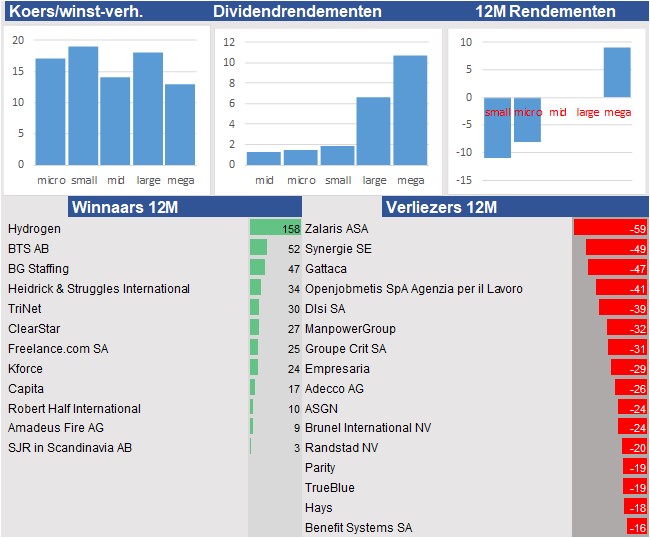Viewport: 650px width, 538px height.
Task: Click the micro bar in Koers/winst chart
Action: 50,112
